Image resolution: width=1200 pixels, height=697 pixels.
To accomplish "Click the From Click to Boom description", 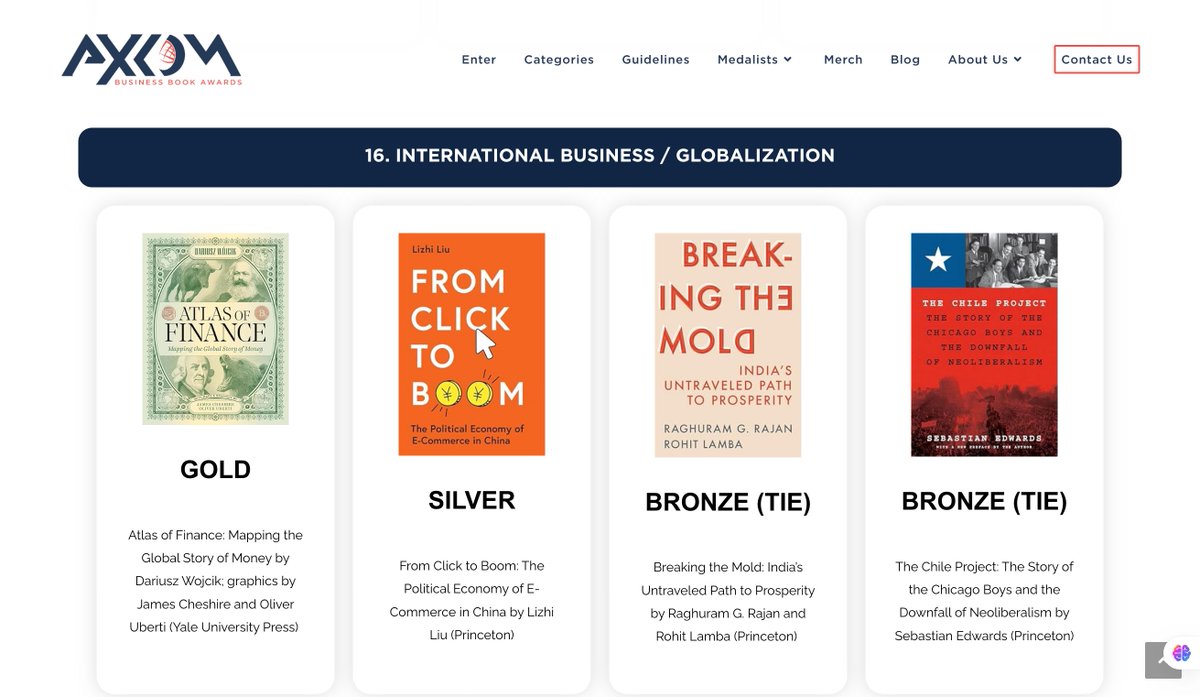I will 472,600.
